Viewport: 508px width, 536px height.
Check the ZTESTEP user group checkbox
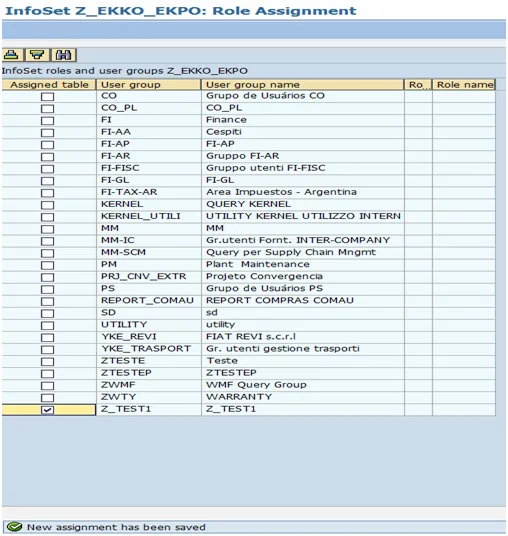(x=48, y=374)
